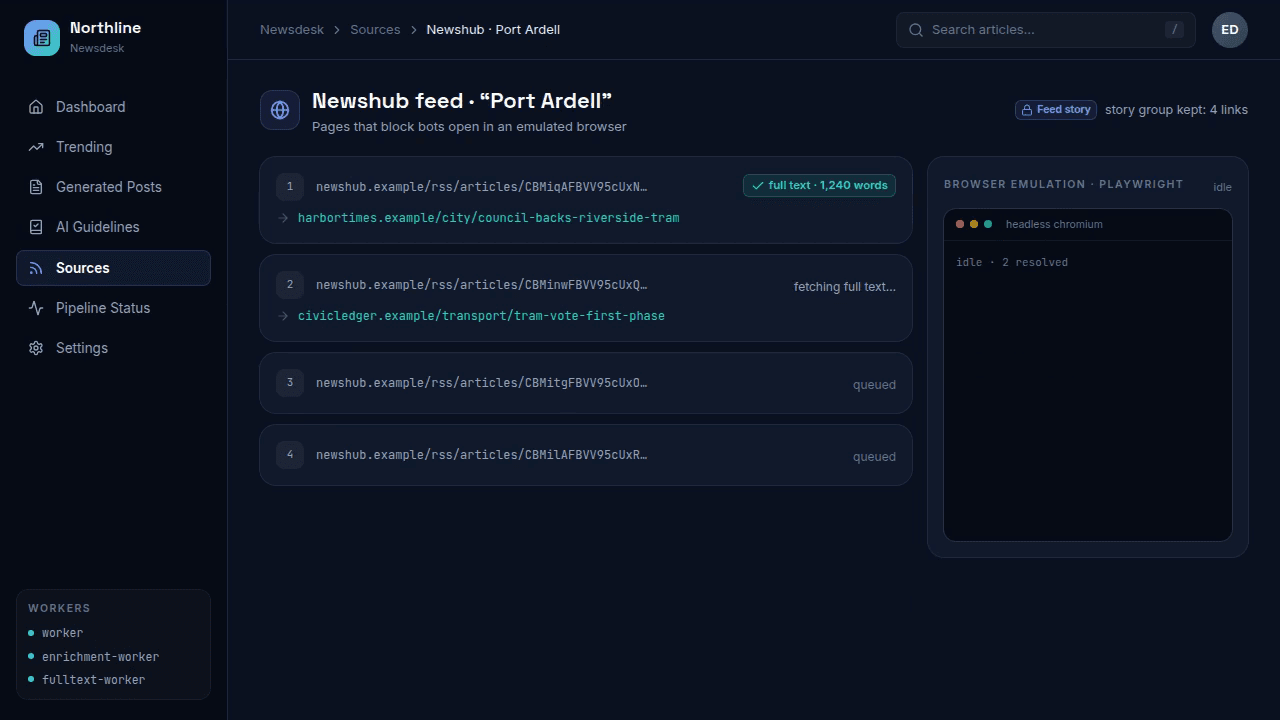
Task: Open Settings from sidebar label
Action: point(82,348)
